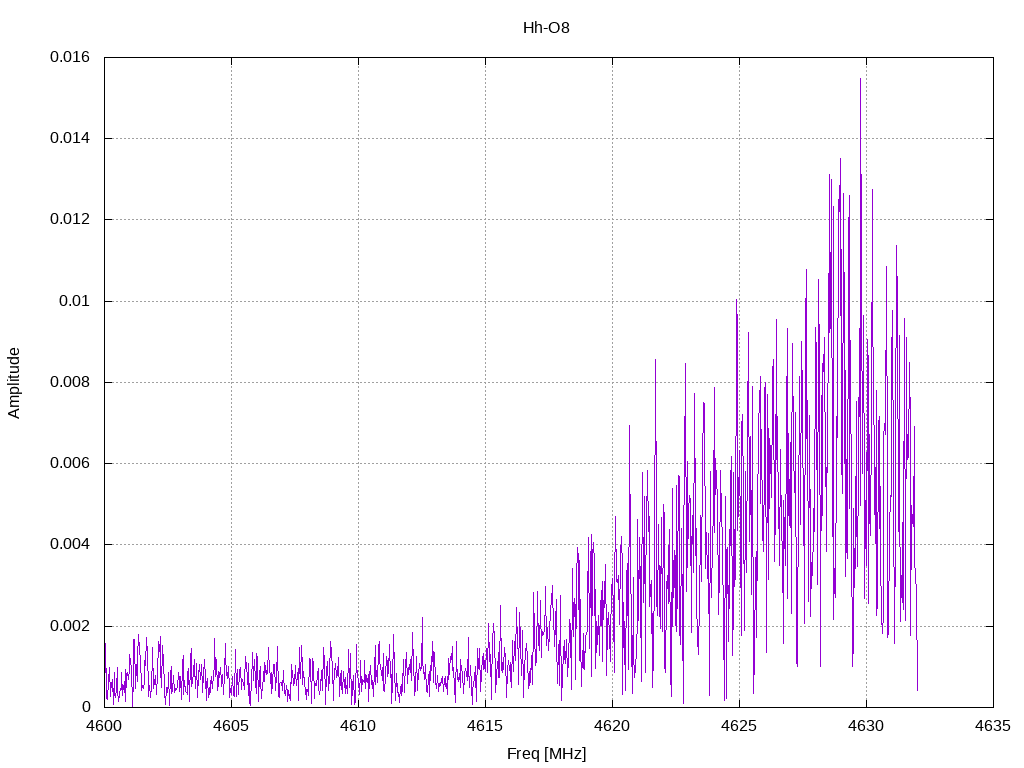Click the tallest spectrum peak near 4630 MHz
The image size is (1024, 768).
click(x=860, y=80)
